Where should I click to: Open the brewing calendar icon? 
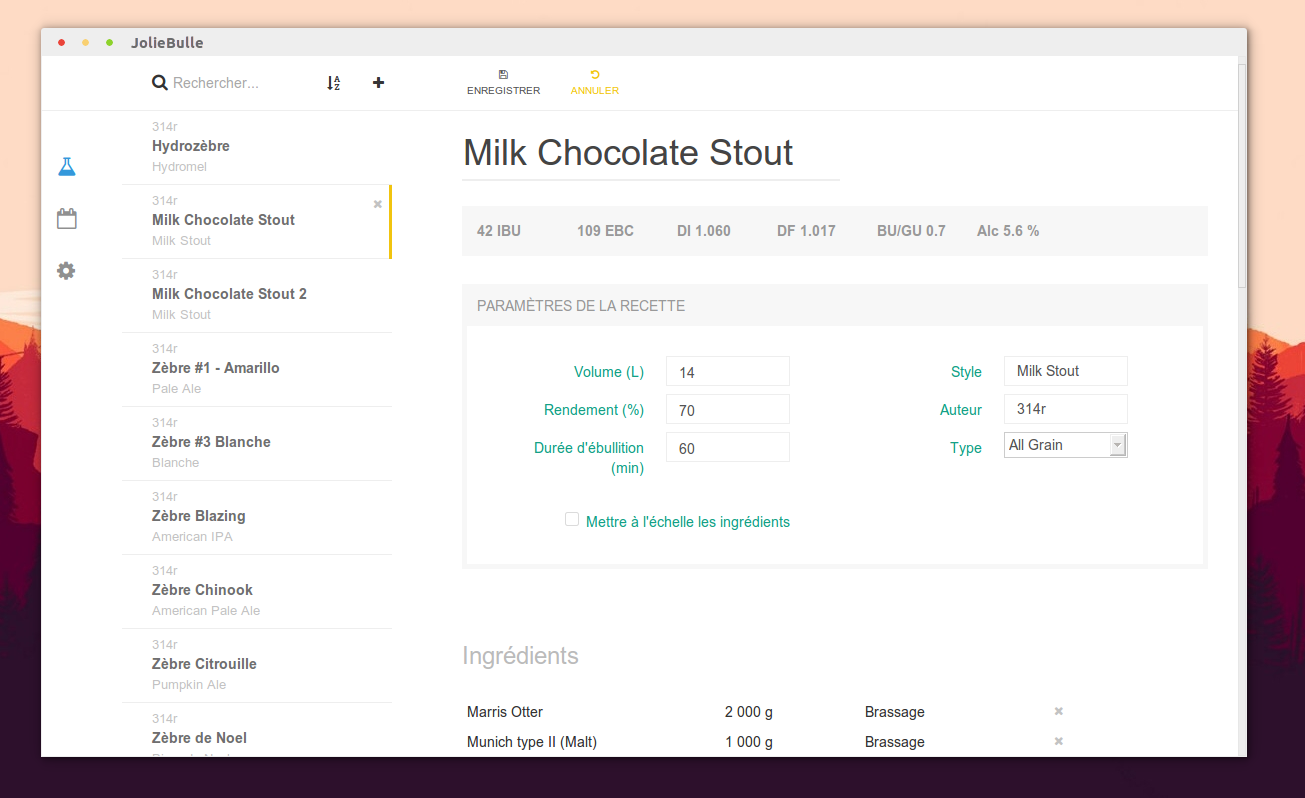(66, 219)
